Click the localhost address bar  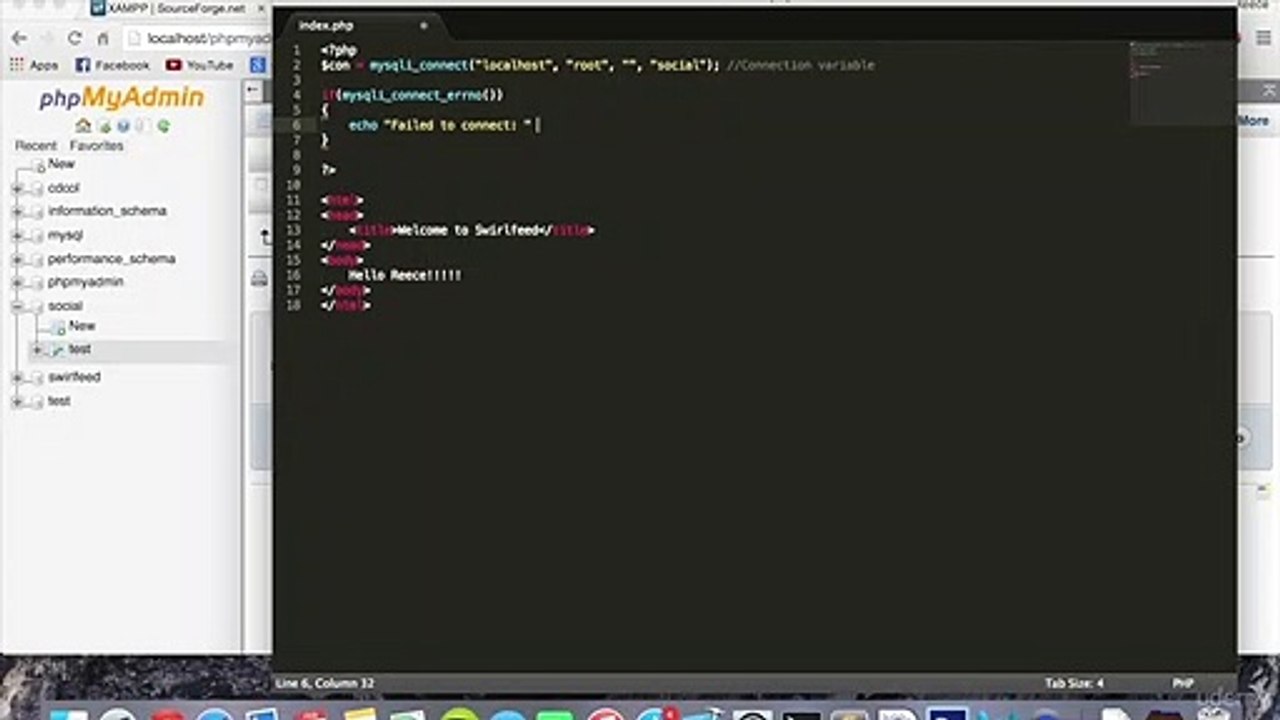[198, 38]
